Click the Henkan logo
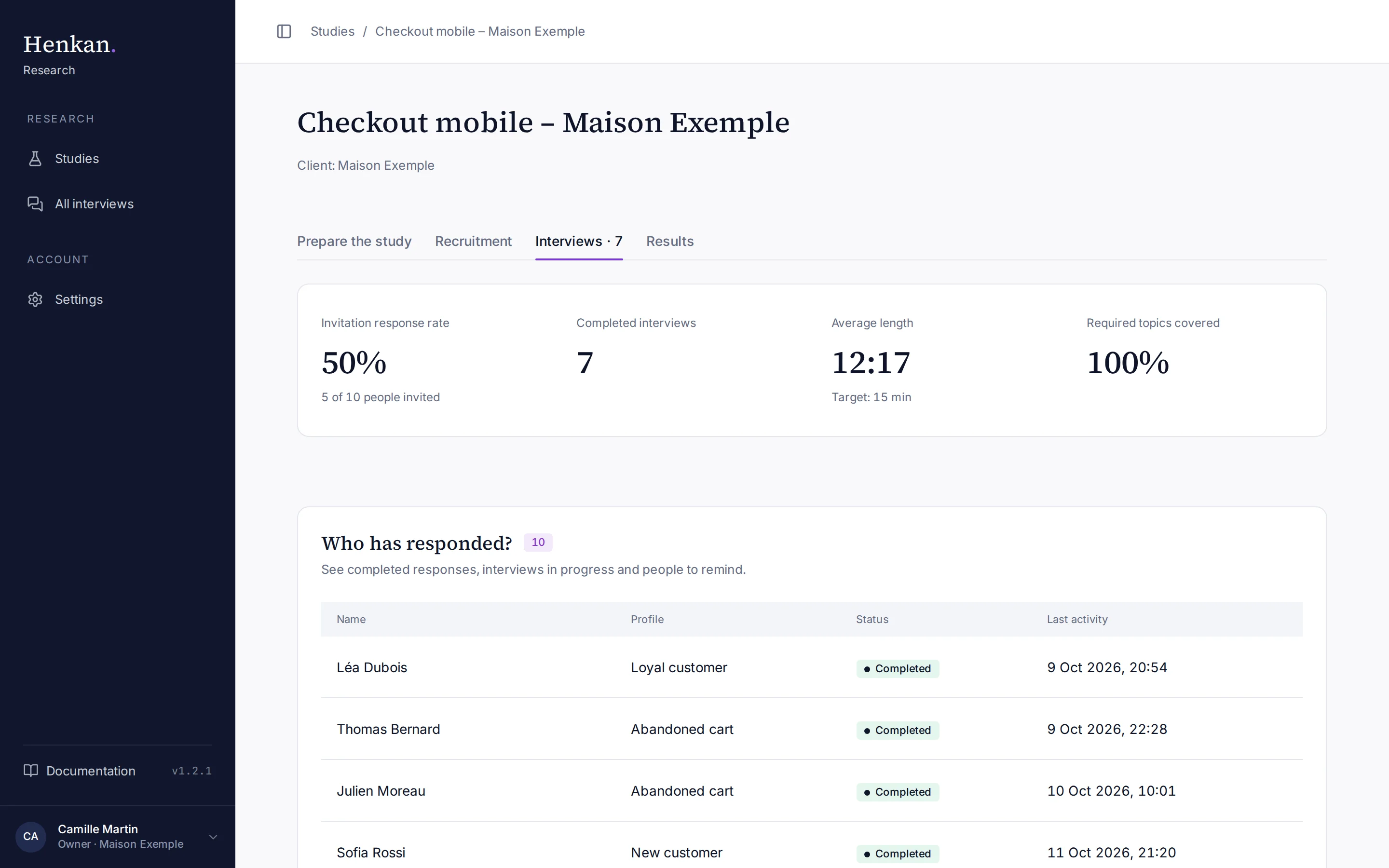The height and width of the screenshot is (868, 1389). (x=69, y=44)
